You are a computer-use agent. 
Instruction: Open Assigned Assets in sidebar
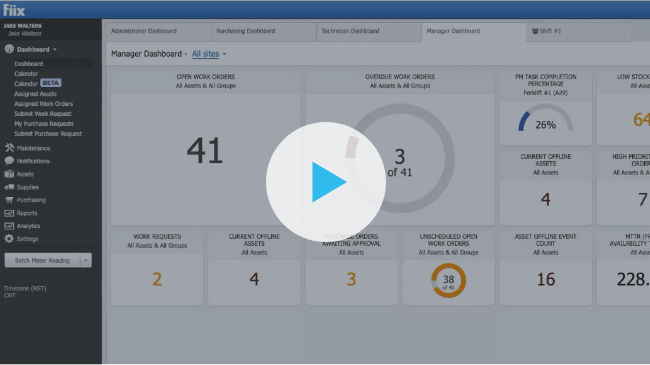pyautogui.click(x=35, y=94)
